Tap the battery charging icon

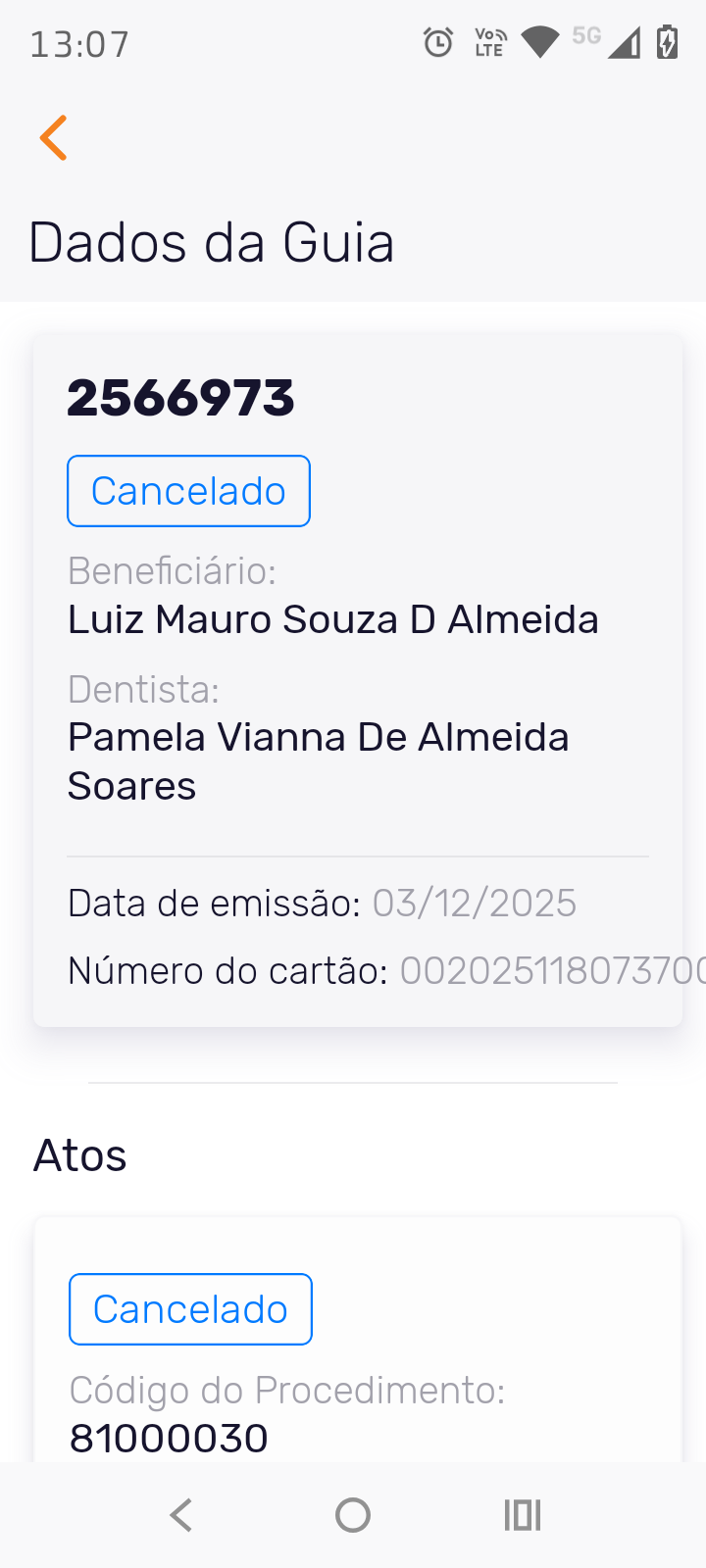[x=668, y=43]
